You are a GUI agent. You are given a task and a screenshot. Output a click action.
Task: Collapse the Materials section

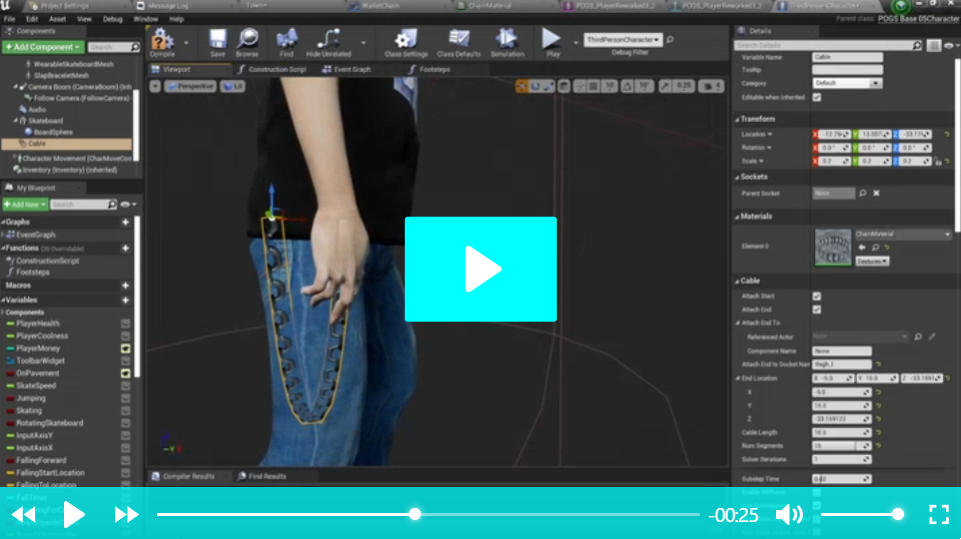tap(737, 216)
